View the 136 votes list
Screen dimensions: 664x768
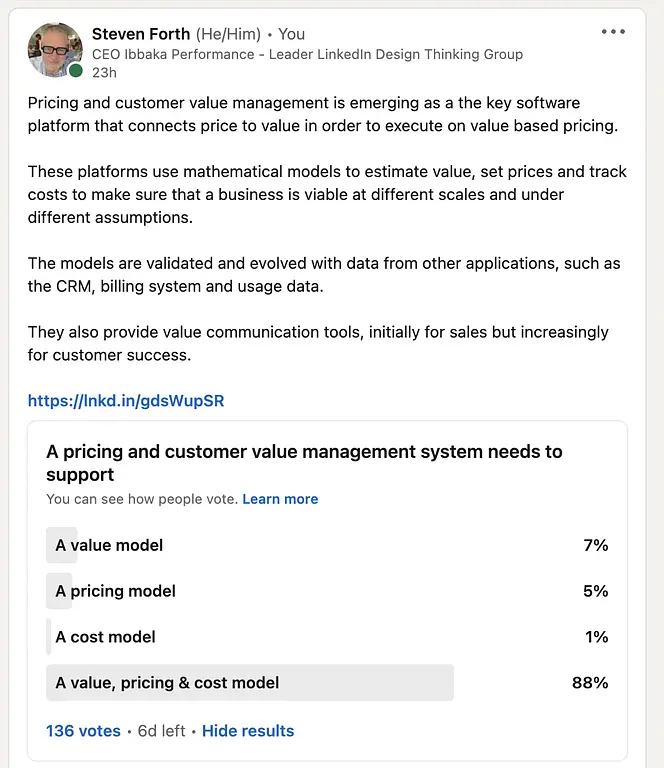(83, 731)
